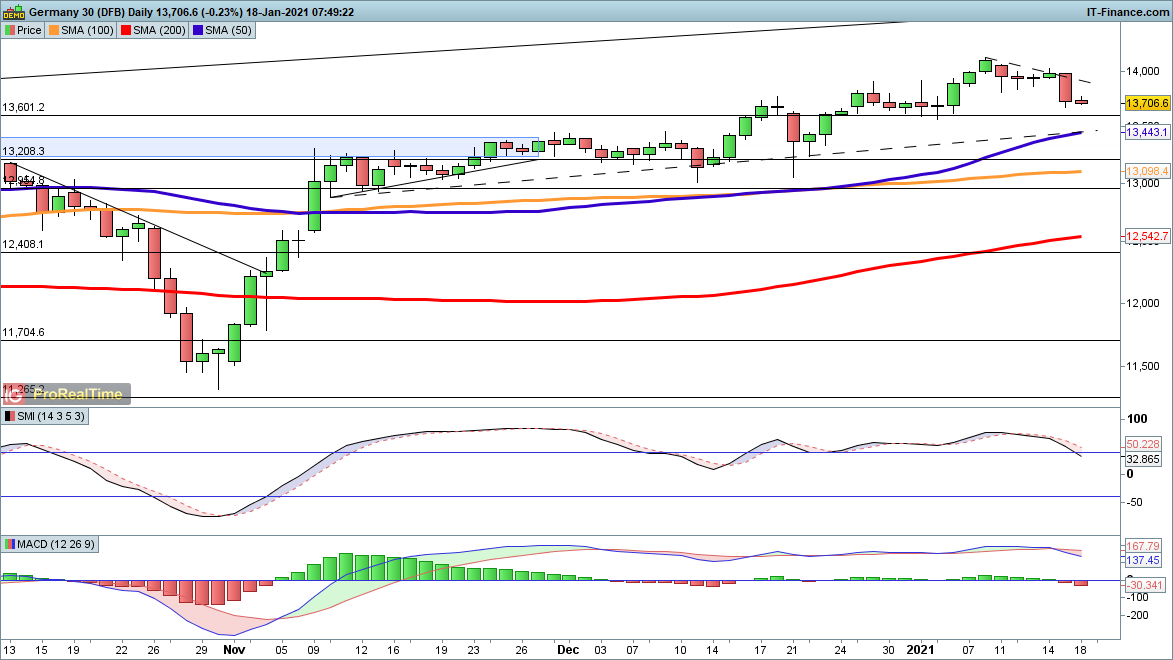Click the tallest green MACD histogram bar
This screenshot has height=660, width=1173.
[347, 566]
